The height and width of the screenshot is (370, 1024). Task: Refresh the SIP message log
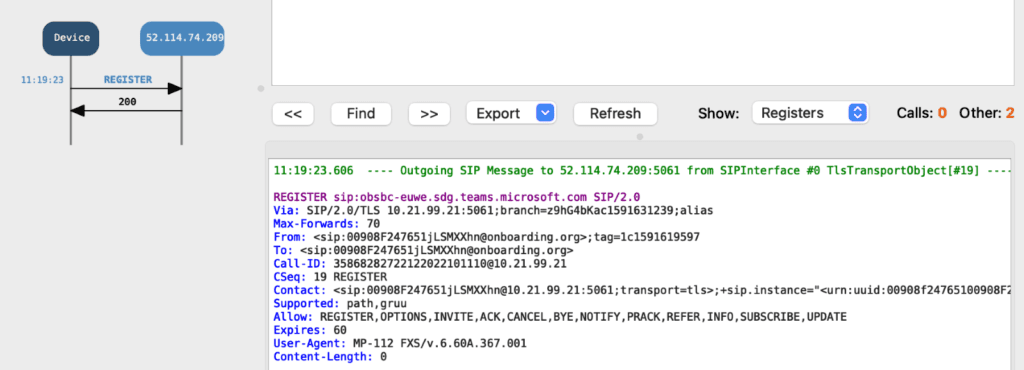pos(615,114)
